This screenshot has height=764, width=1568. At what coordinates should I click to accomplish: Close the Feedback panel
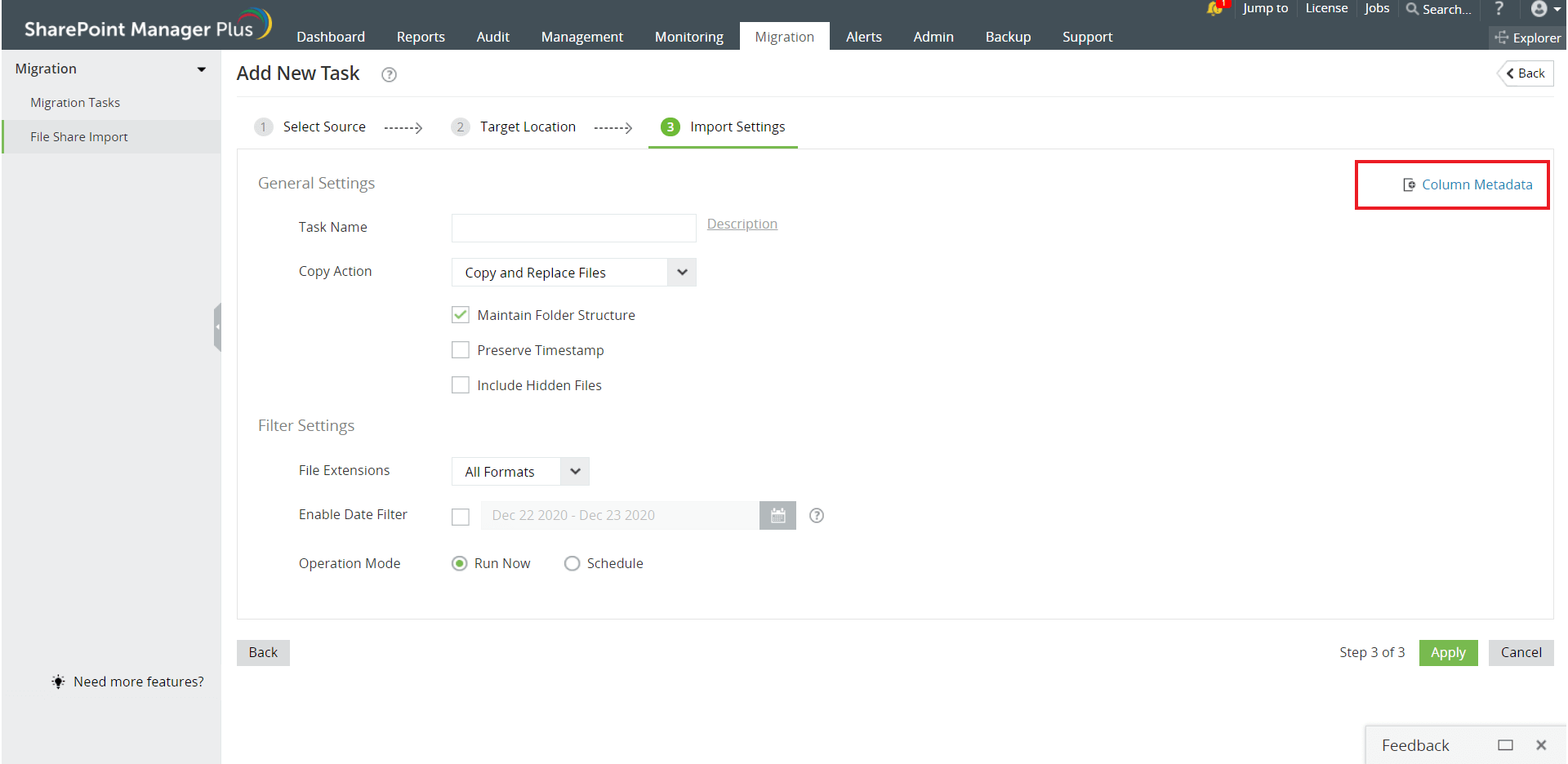point(1541,745)
